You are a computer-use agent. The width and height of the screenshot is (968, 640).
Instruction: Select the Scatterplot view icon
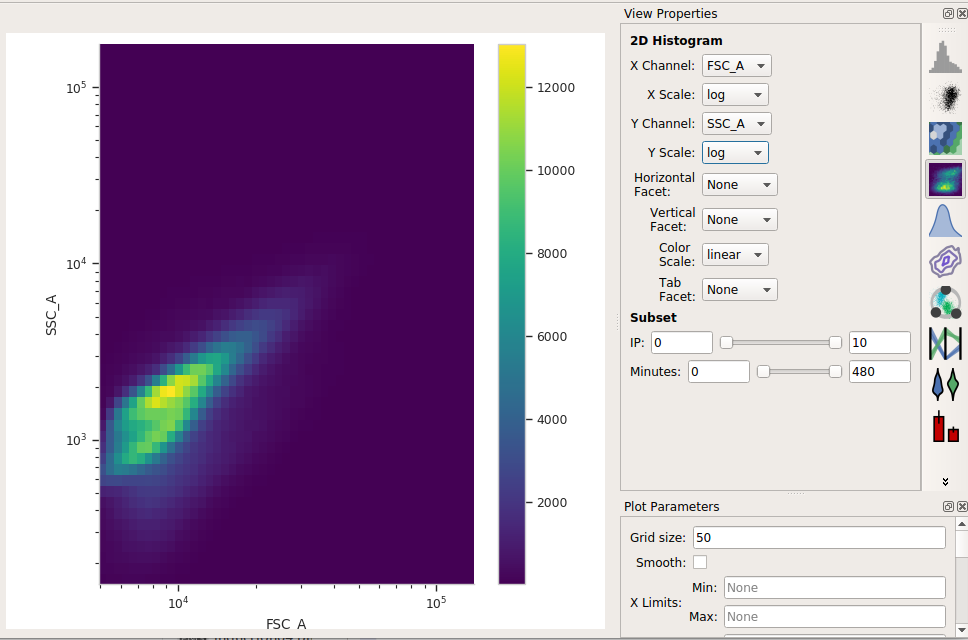(x=945, y=98)
